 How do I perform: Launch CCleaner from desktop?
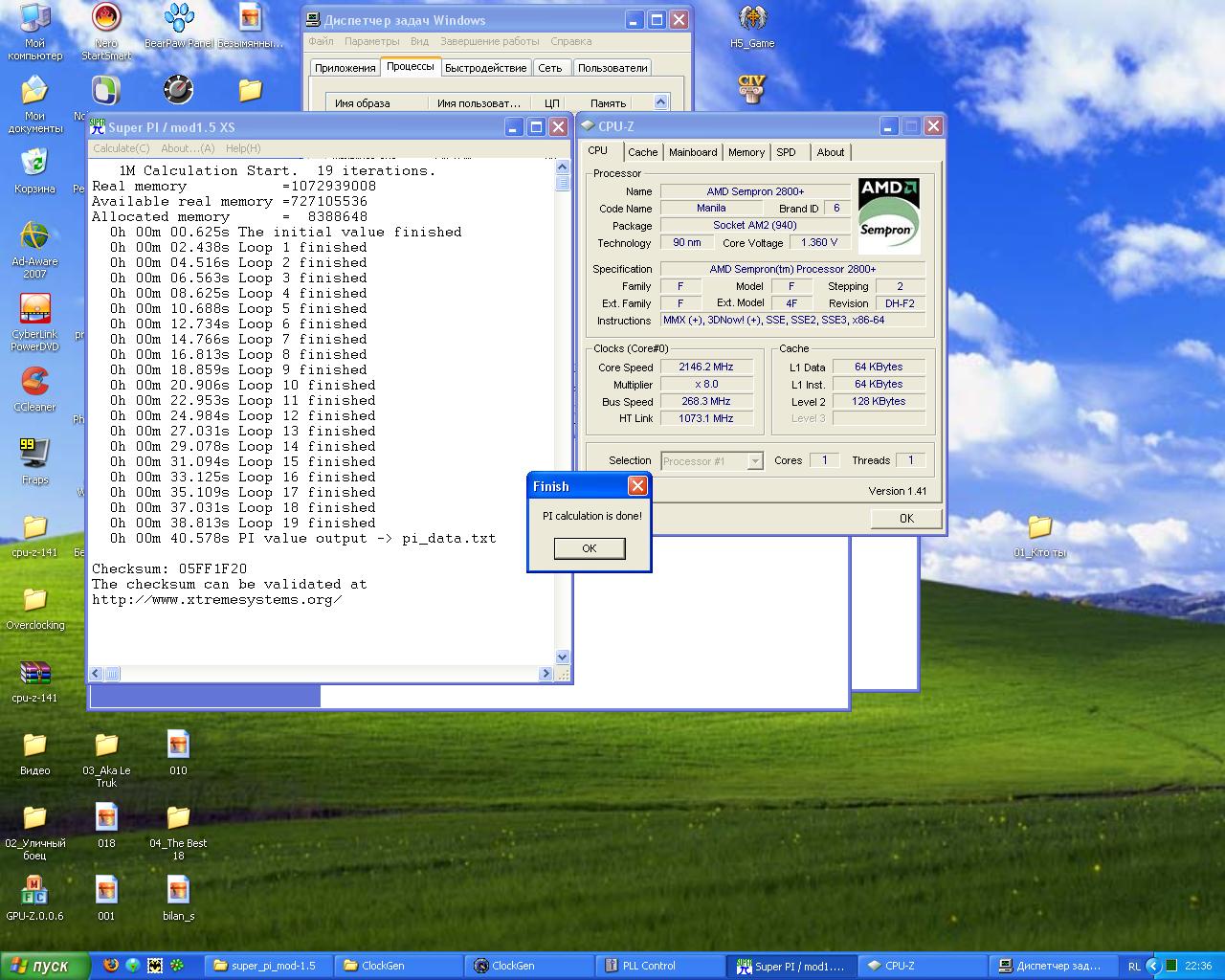pos(34,389)
